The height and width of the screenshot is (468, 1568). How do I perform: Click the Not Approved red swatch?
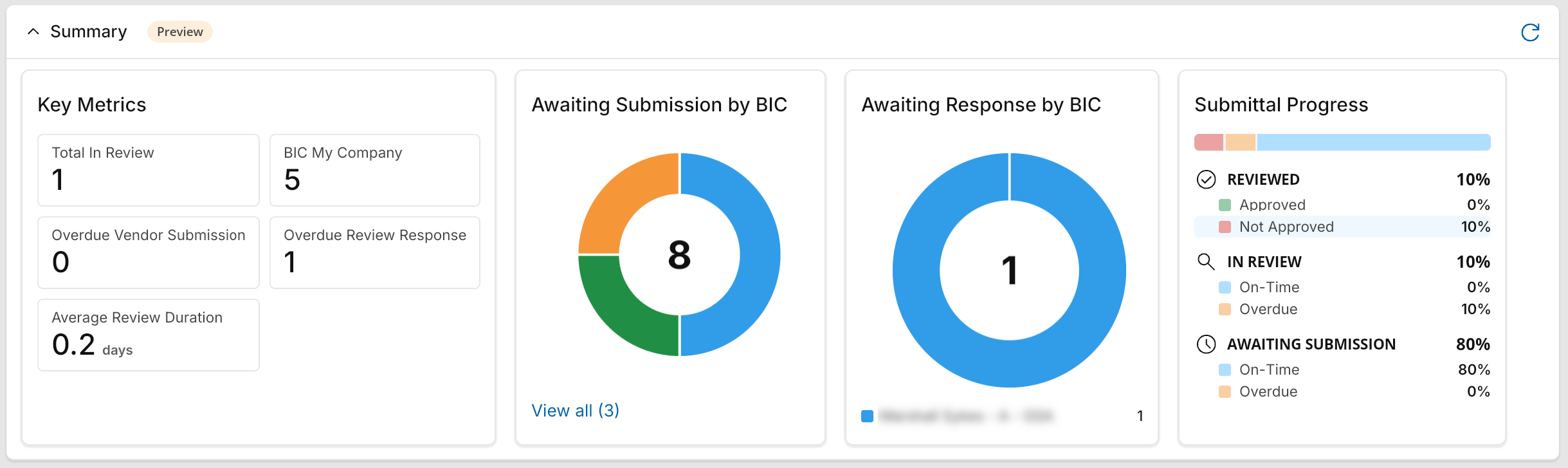tap(1225, 227)
